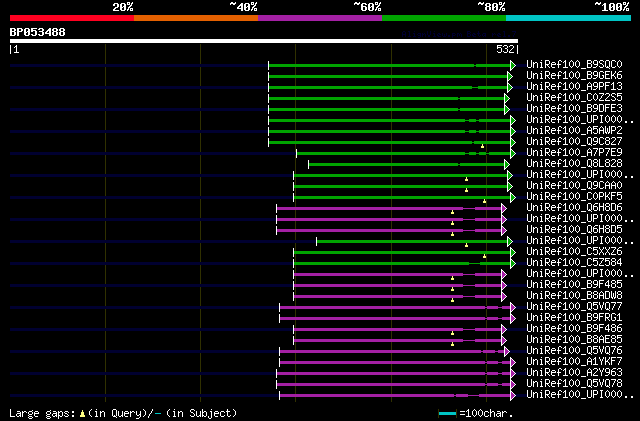Select the BP053488 query name

(37, 32)
